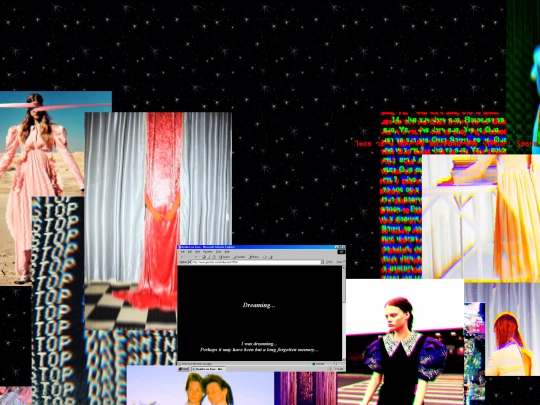Click the browser's vertical scrollbar

coord(343,313)
